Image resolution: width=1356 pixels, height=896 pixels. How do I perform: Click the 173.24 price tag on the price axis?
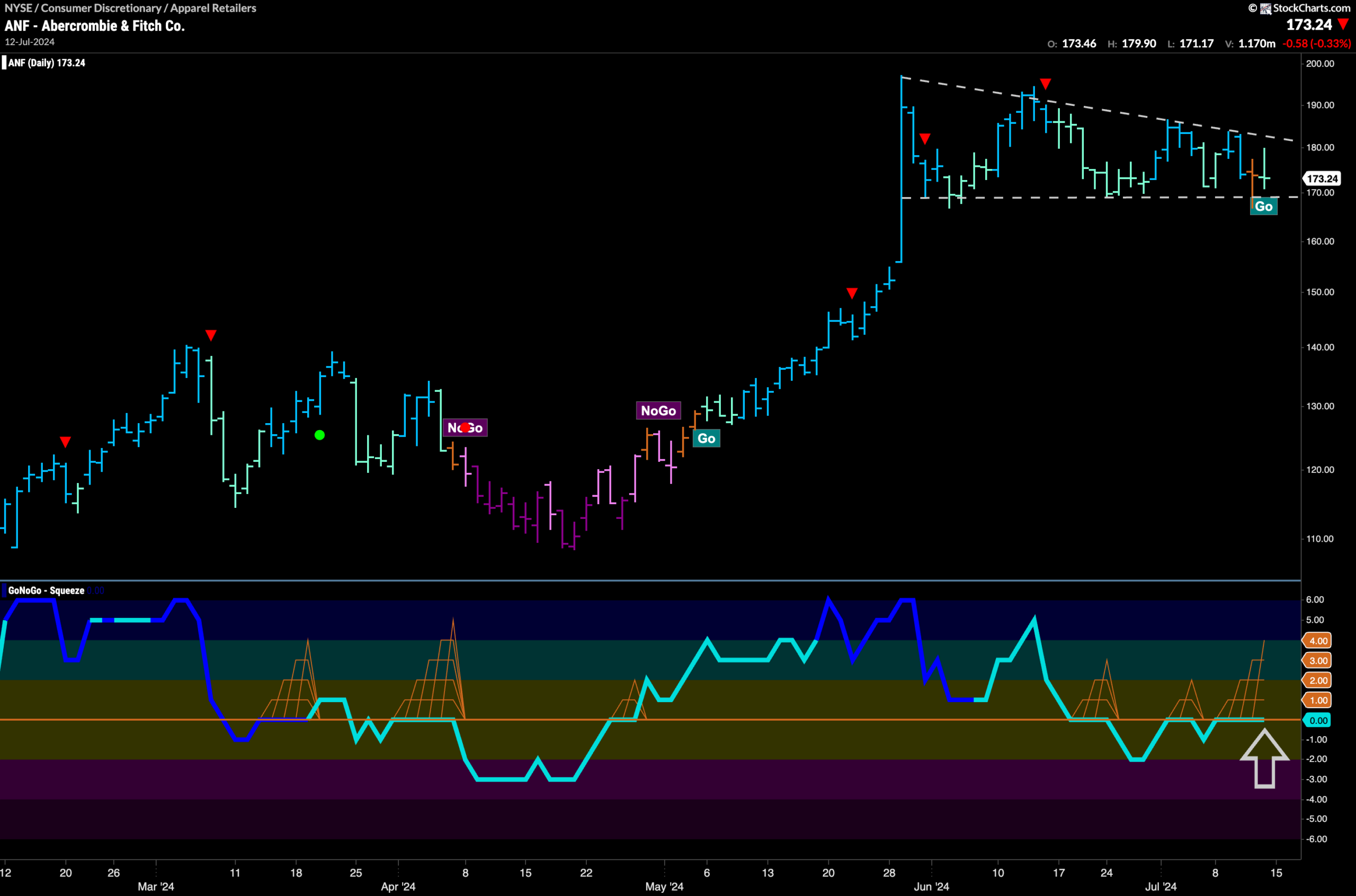coord(1321,179)
